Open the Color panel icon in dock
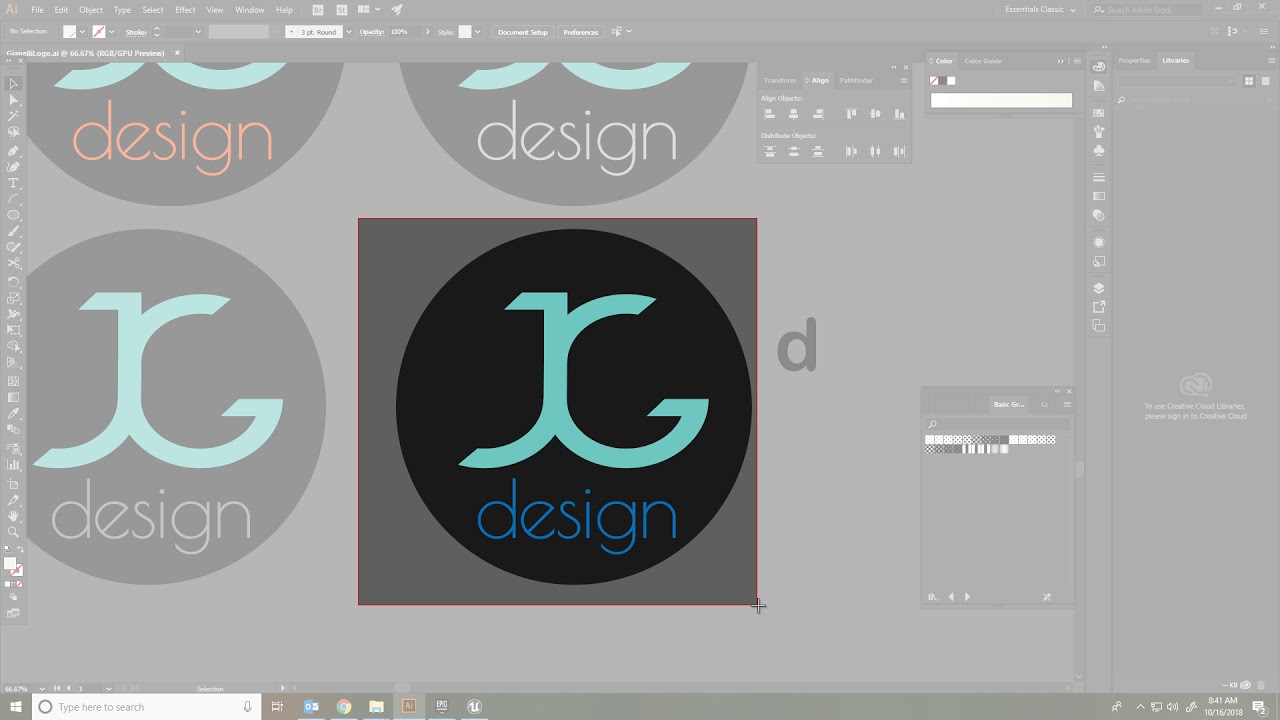This screenshot has width=1280, height=720. (x=1099, y=66)
